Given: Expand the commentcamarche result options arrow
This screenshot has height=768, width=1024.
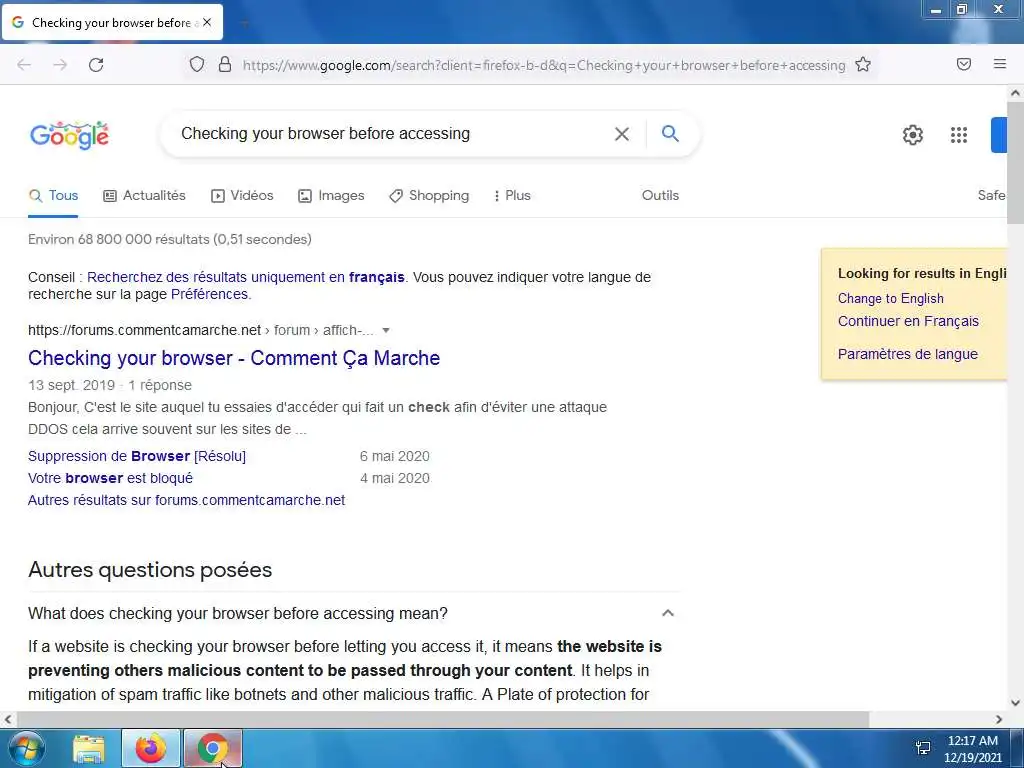Looking at the screenshot, I should pyautogui.click(x=386, y=330).
